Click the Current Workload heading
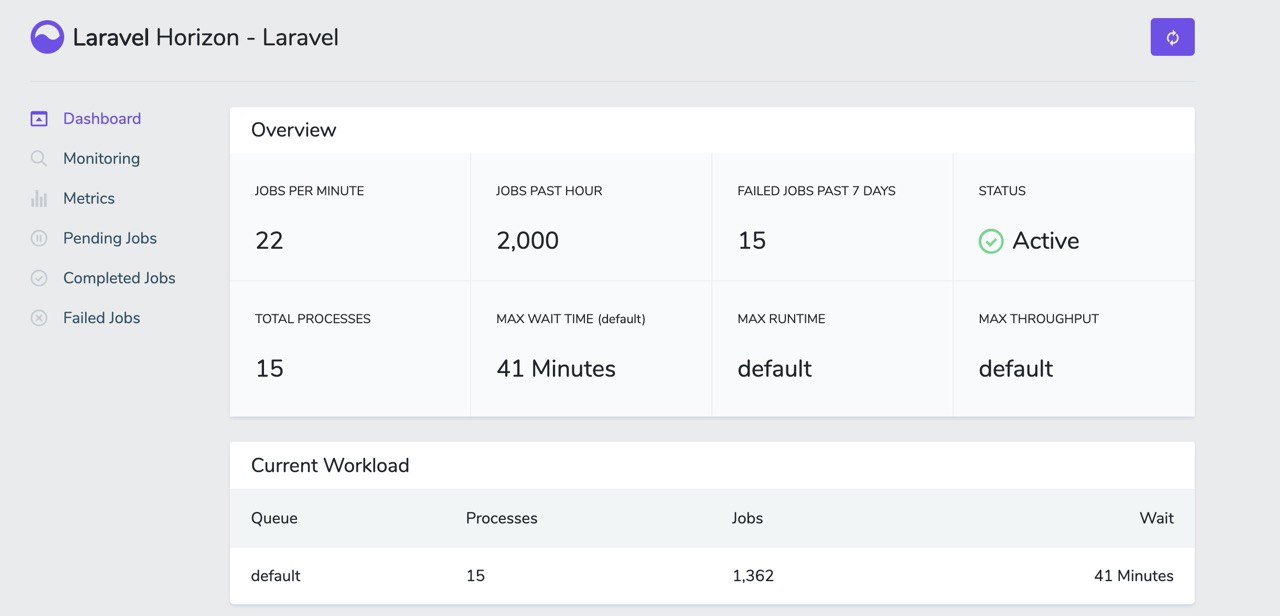This screenshot has width=1280, height=616. pos(330,466)
